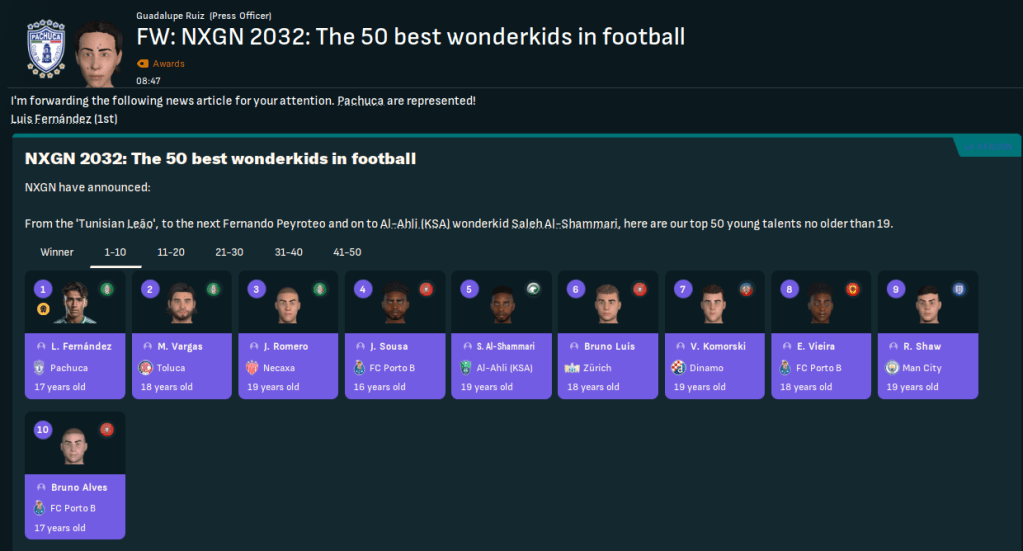Viewport: 1023px width, 551px height.
Task: Click Man City badge on Shaw card
Action: click(x=891, y=368)
